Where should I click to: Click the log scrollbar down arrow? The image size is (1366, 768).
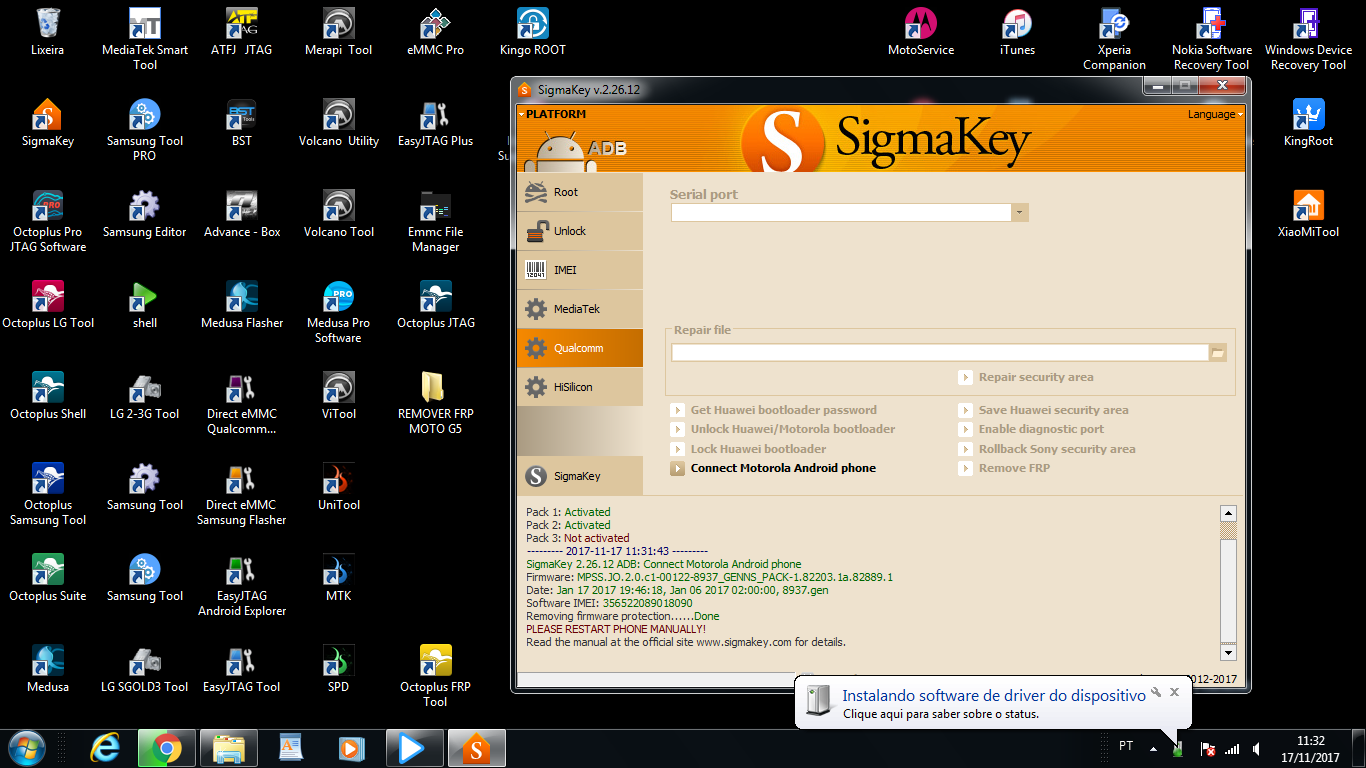(x=1229, y=652)
